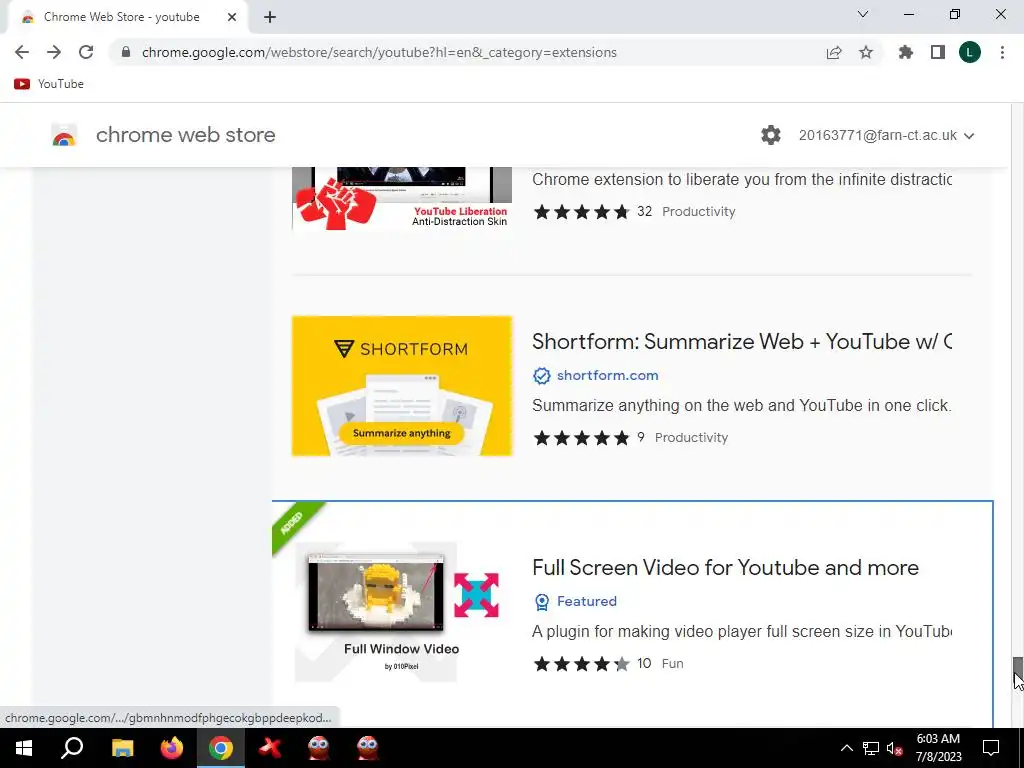Click the muted volume tray icon
The image size is (1024, 768).
[x=895, y=748]
